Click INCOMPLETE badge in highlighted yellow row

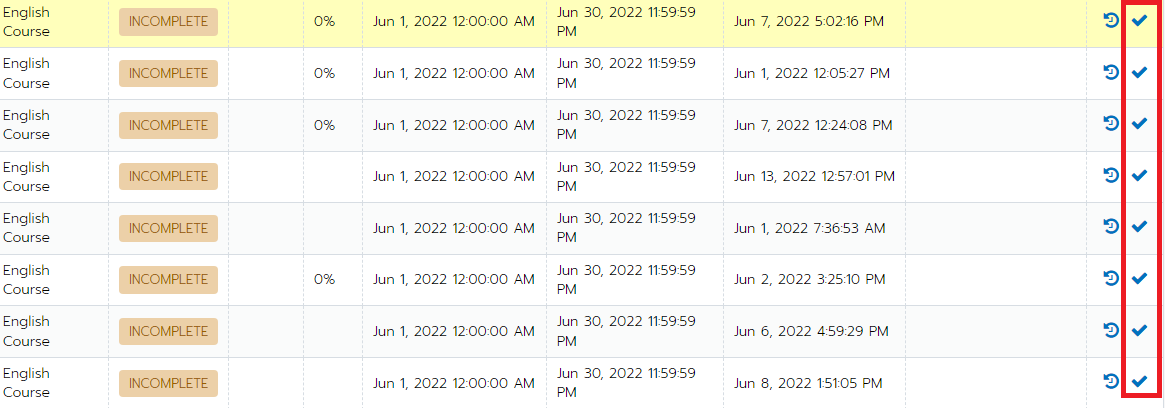169,22
